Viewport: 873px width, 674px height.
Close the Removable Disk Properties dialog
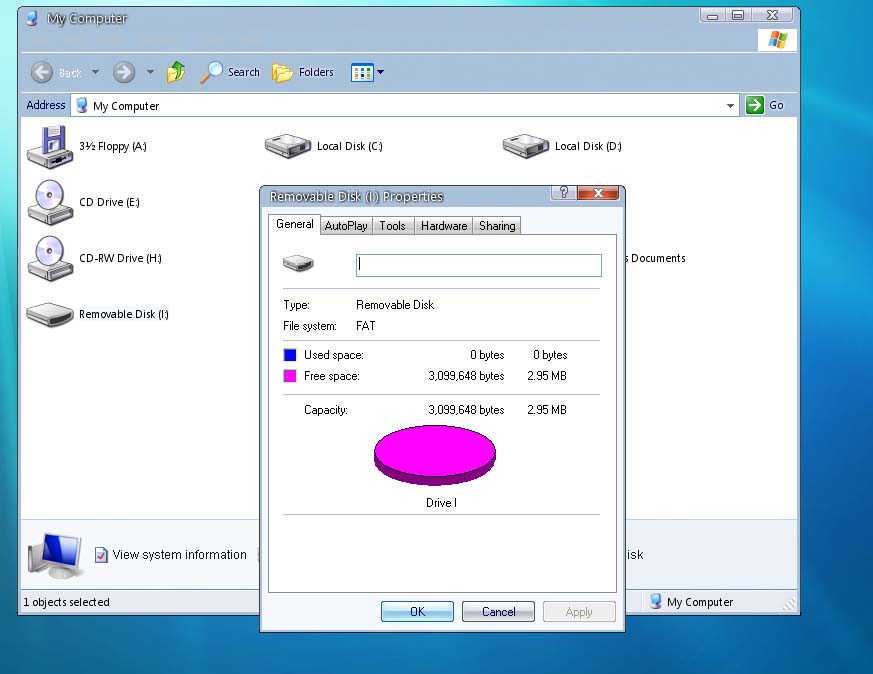click(x=598, y=193)
